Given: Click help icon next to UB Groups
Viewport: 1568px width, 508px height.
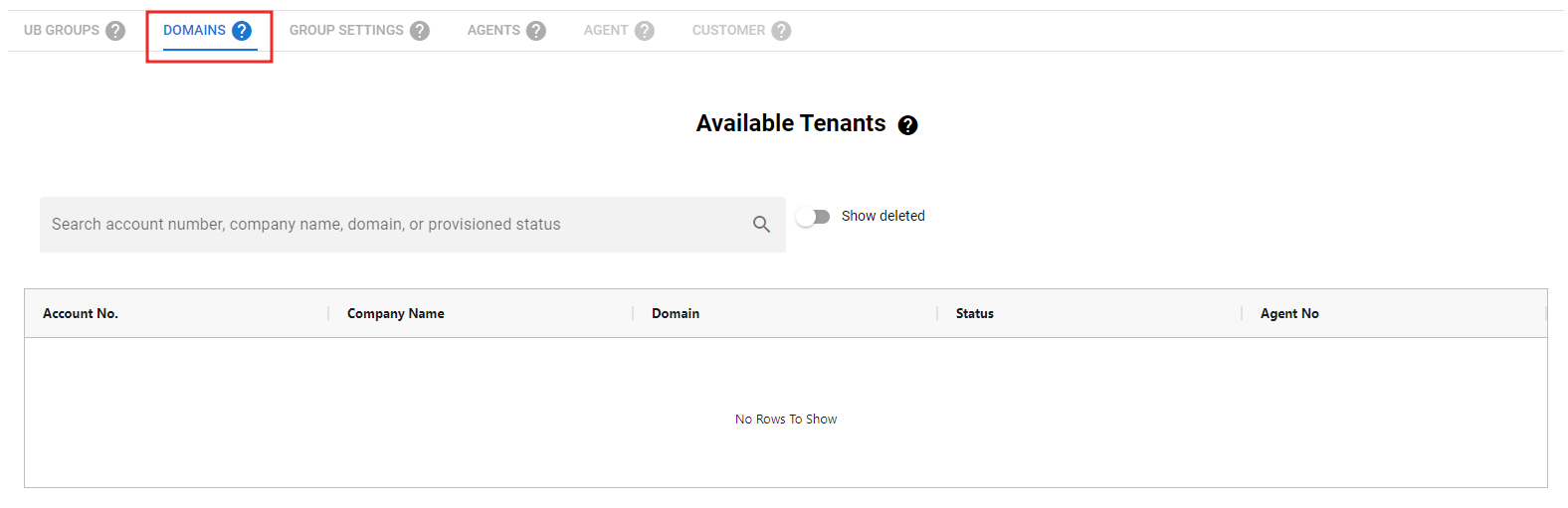Looking at the screenshot, I should point(115,31).
